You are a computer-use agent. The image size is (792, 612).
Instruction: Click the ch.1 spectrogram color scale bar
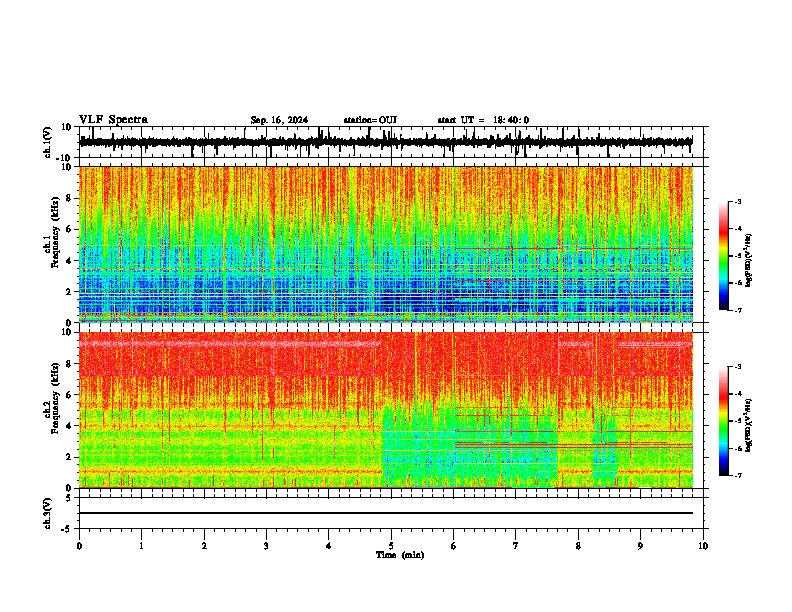tap(724, 256)
